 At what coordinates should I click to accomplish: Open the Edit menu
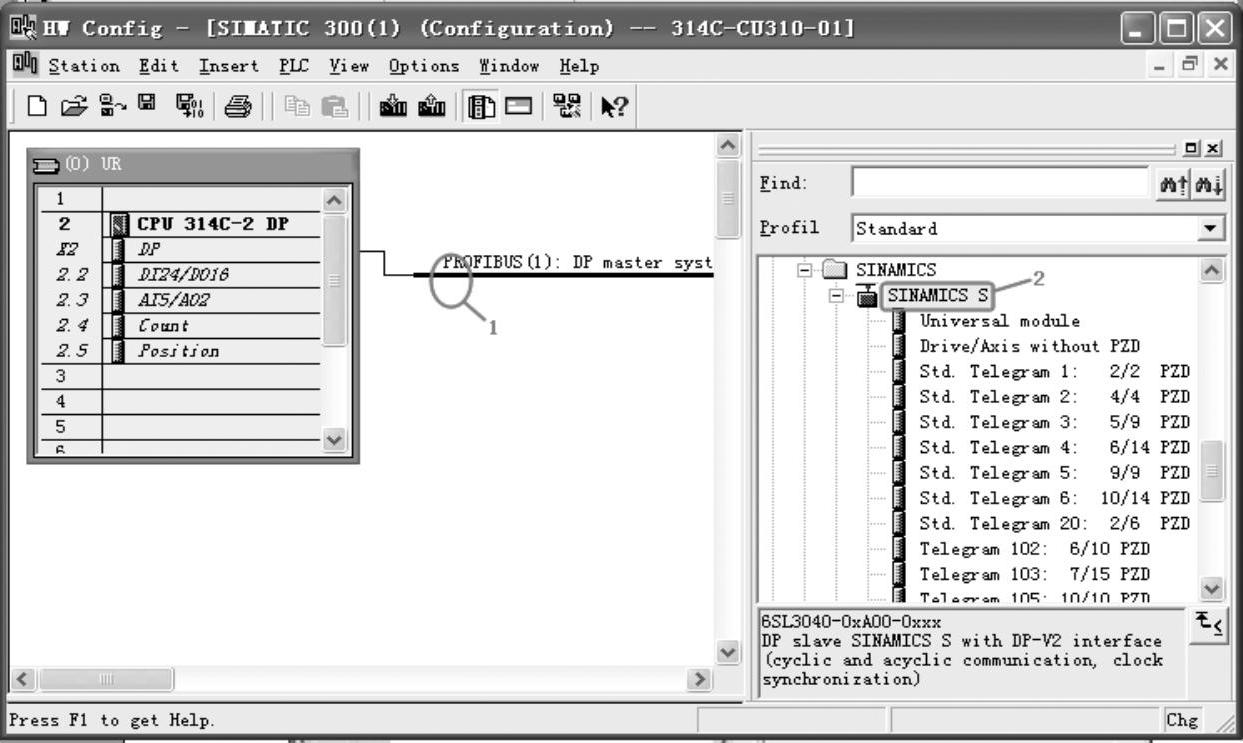click(159, 67)
